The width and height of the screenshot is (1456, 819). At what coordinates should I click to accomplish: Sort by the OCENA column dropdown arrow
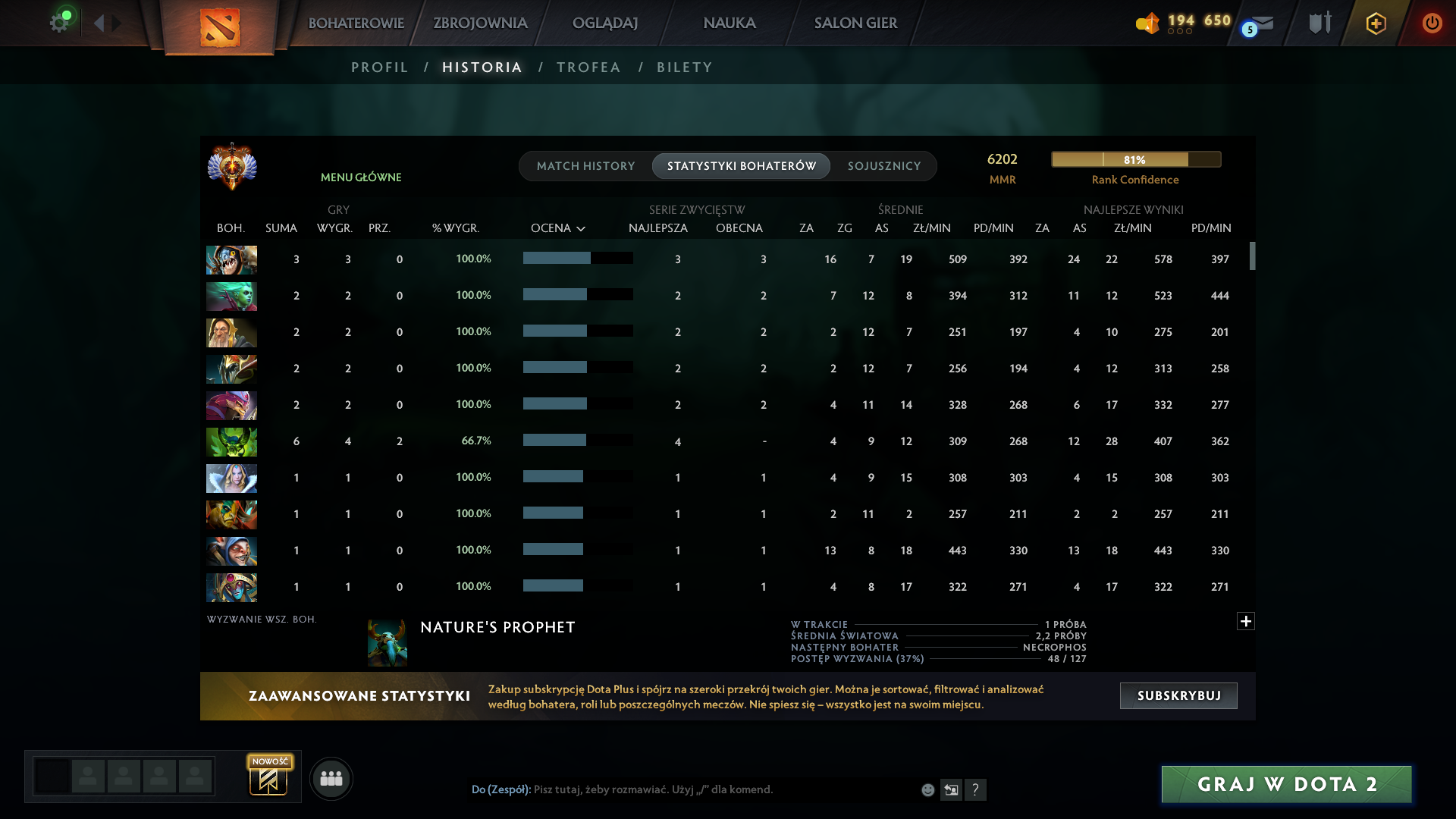(x=581, y=228)
